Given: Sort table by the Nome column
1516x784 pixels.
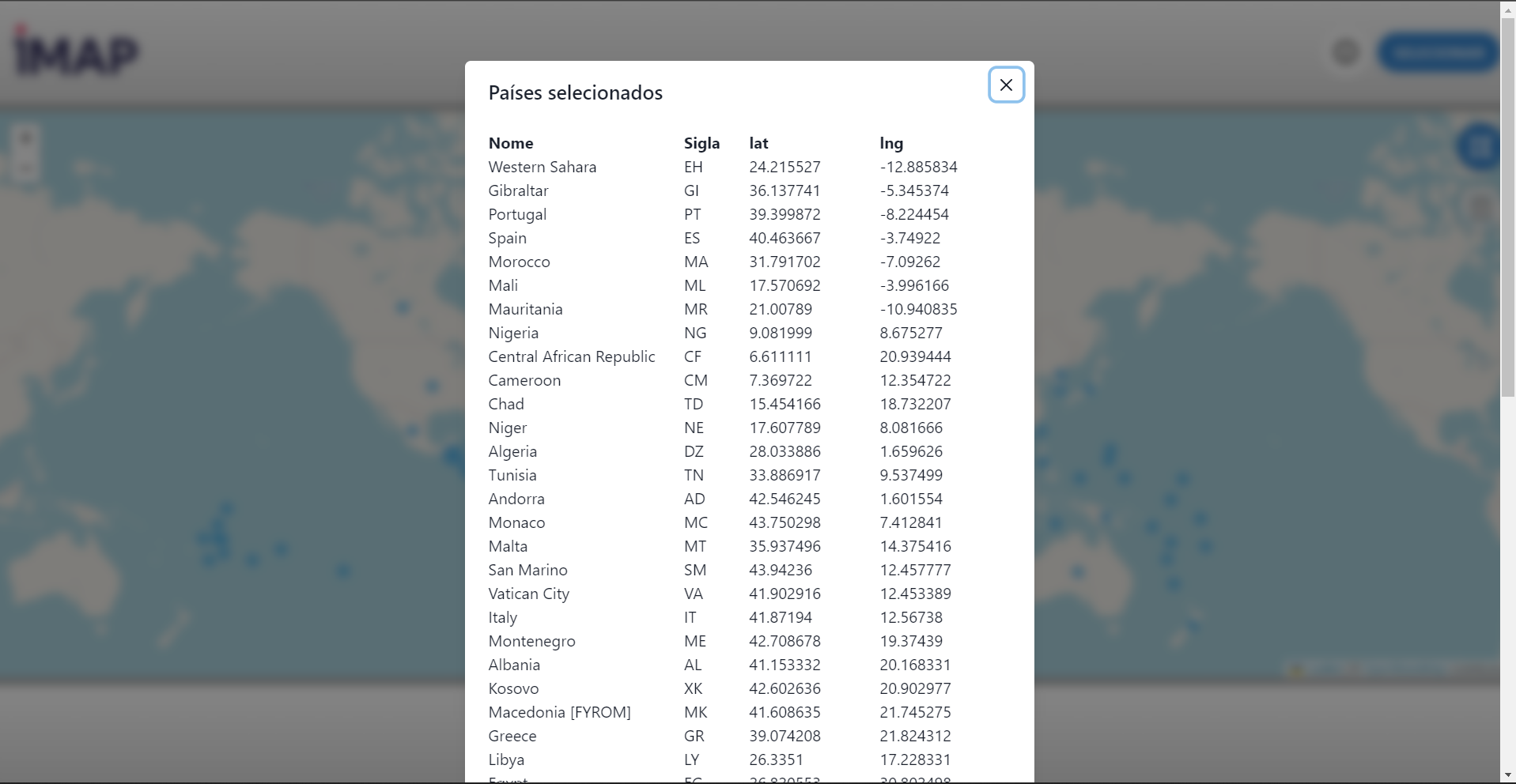Looking at the screenshot, I should pyautogui.click(x=511, y=143).
